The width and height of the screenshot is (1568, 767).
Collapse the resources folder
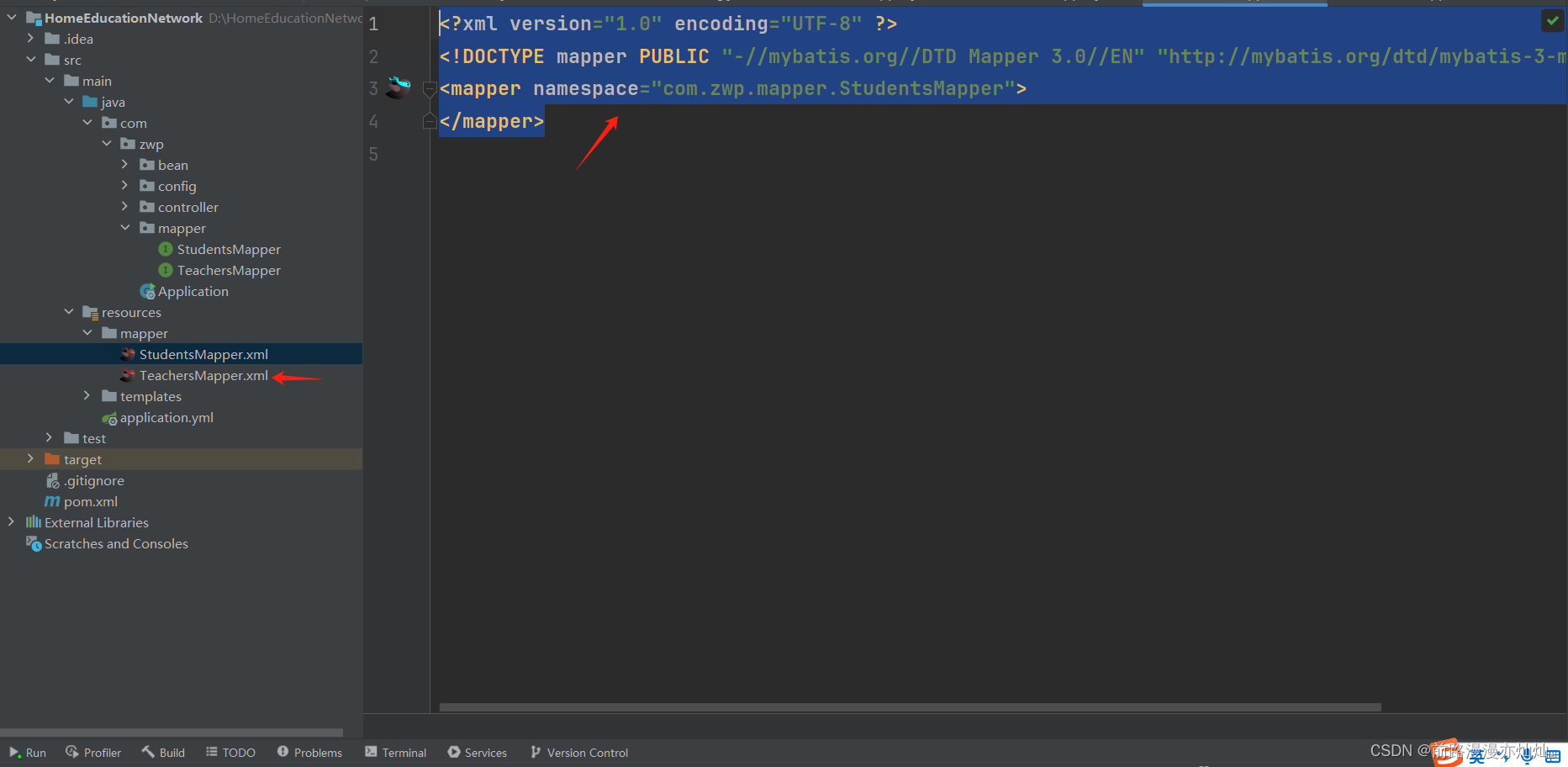(x=69, y=311)
